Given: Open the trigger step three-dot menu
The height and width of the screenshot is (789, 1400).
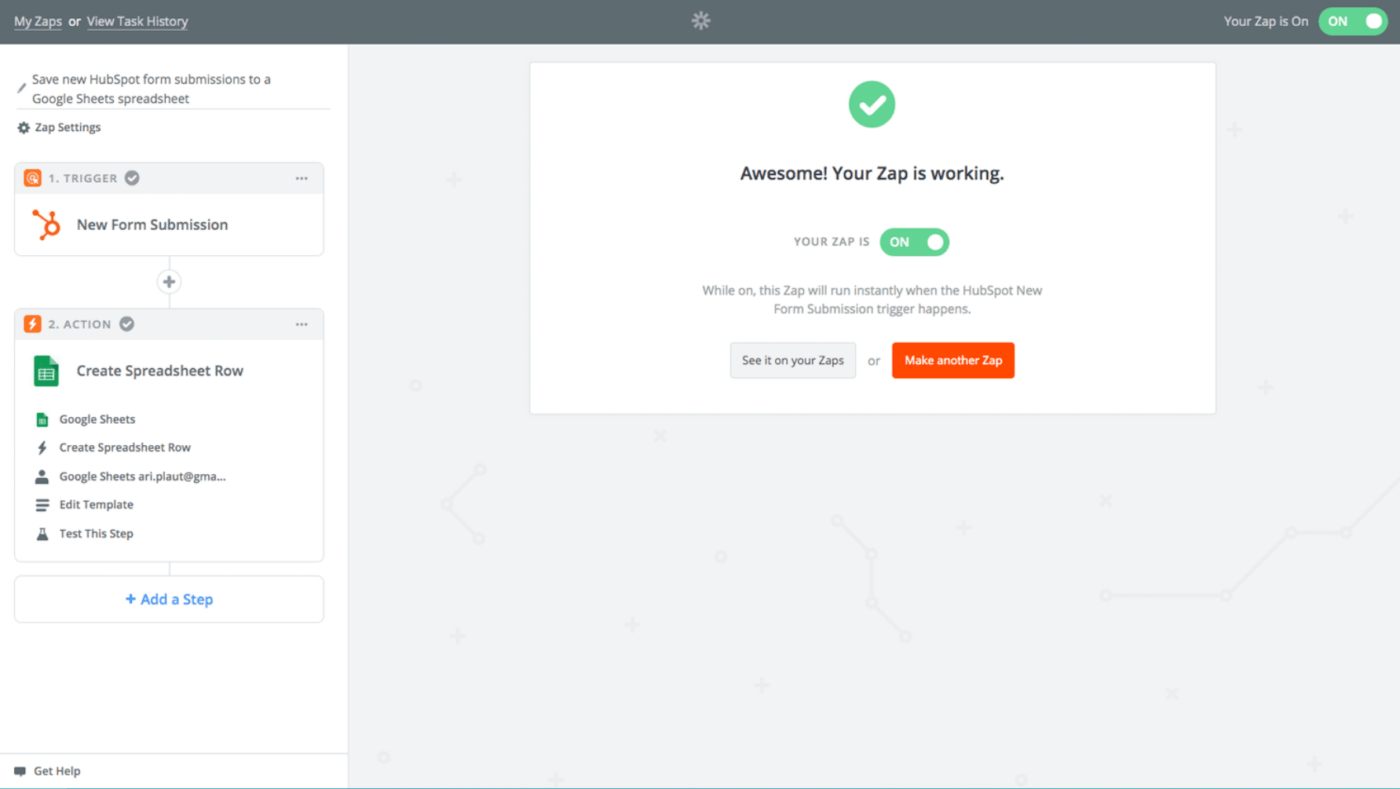Looking at the screenshot, I should [x=301, y=178].
